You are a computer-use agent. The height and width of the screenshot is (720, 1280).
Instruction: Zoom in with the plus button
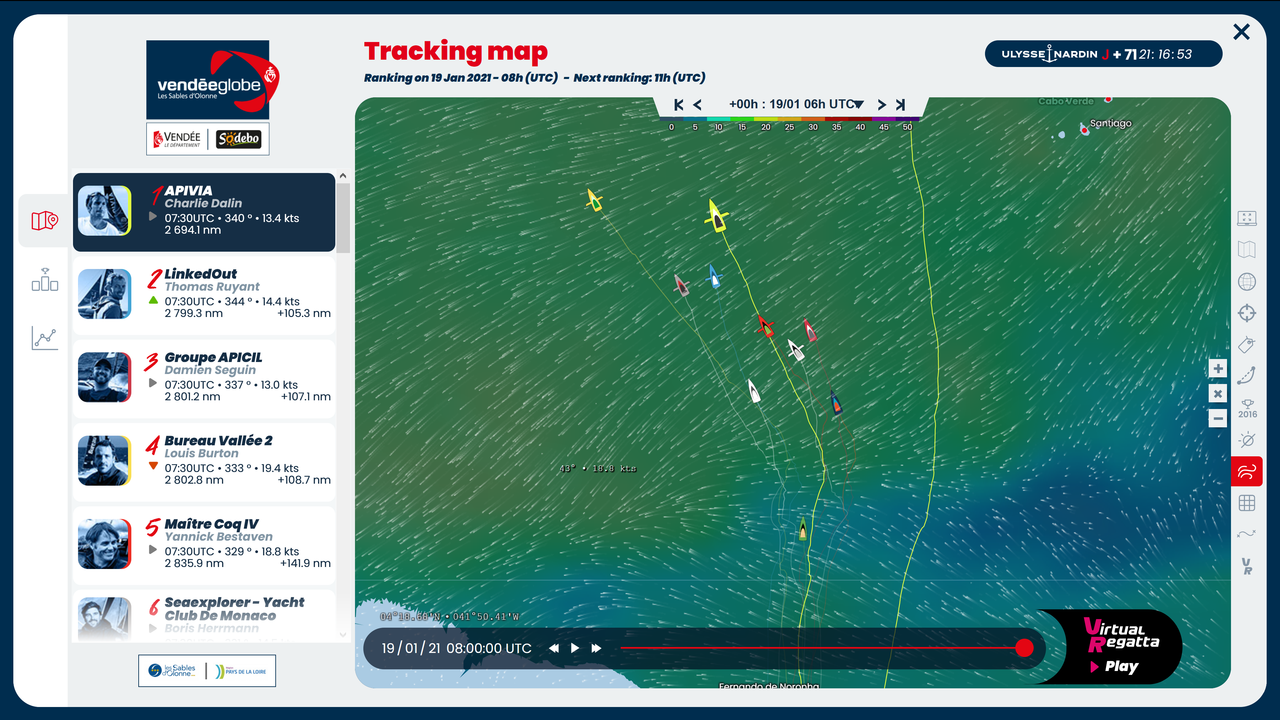(x=1218, y=369)
